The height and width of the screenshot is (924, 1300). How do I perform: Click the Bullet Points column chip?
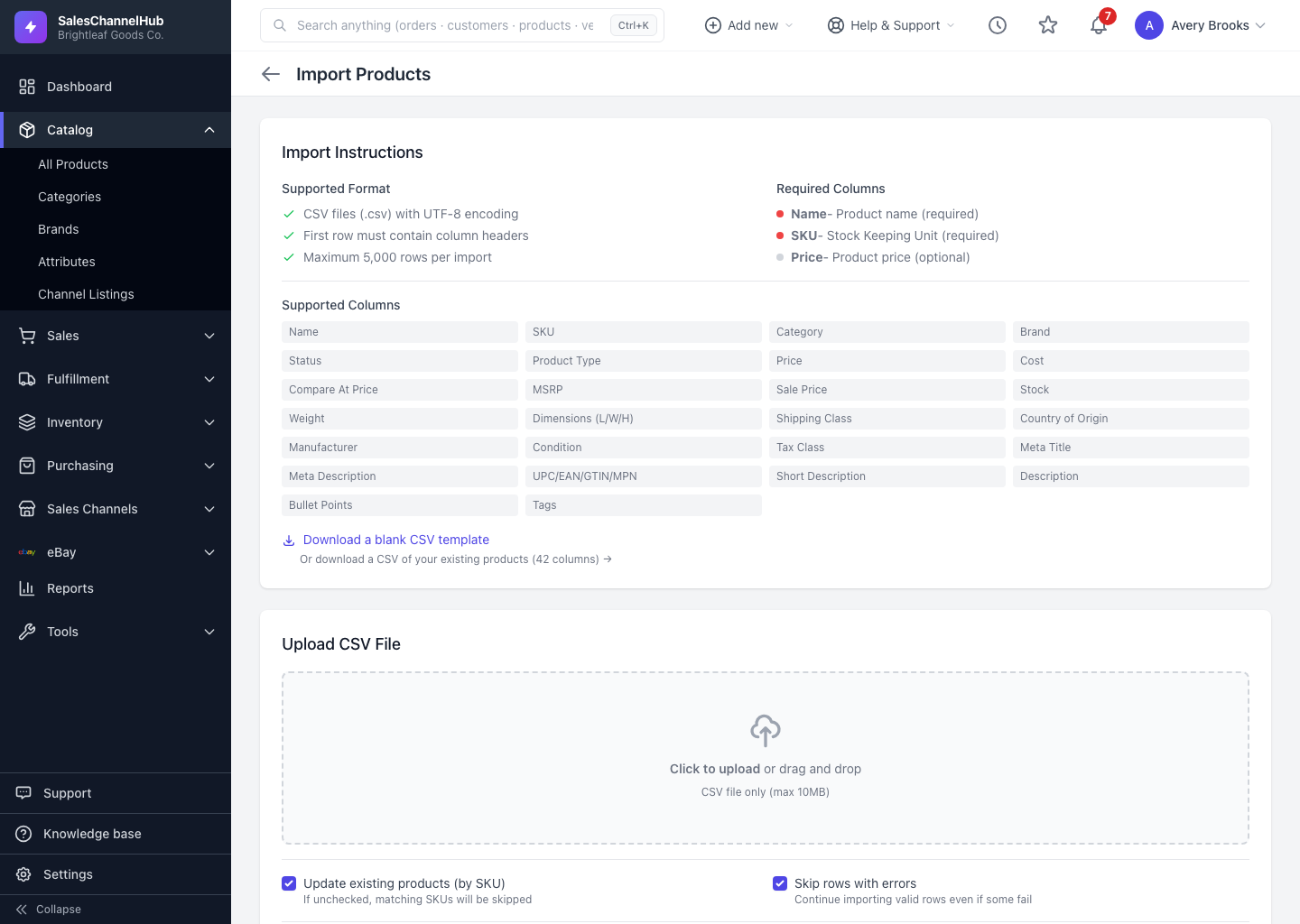tap(400, 505)
